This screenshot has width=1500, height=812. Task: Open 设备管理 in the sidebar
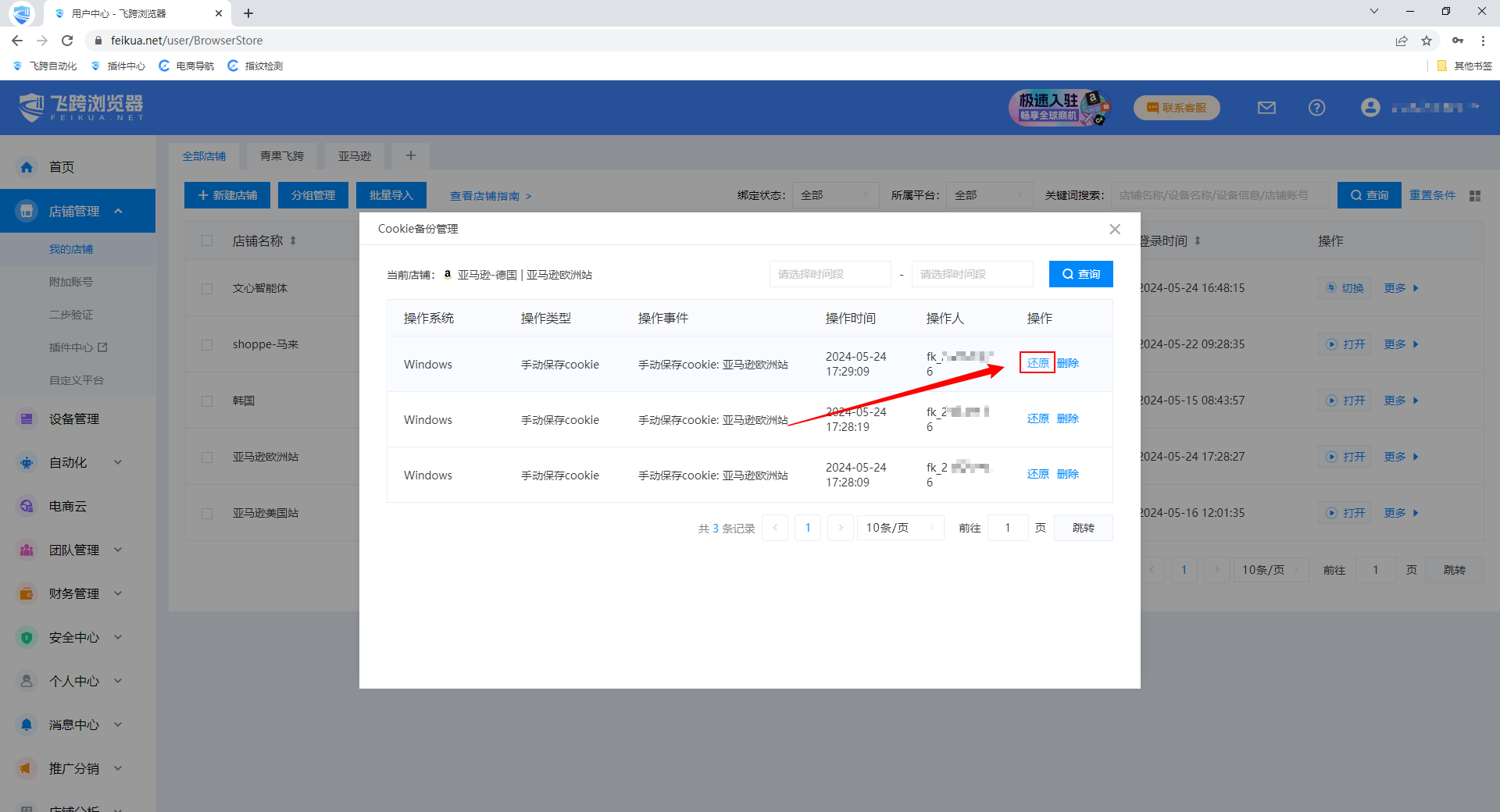tap(73, 418)
